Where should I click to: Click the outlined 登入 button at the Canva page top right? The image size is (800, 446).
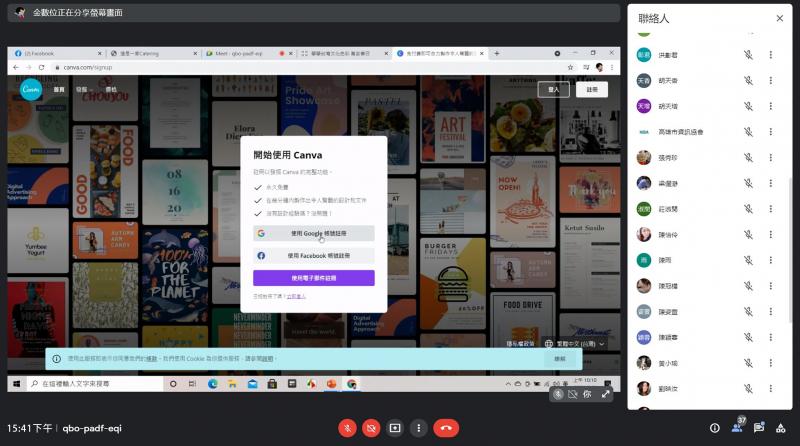point(554,90)
